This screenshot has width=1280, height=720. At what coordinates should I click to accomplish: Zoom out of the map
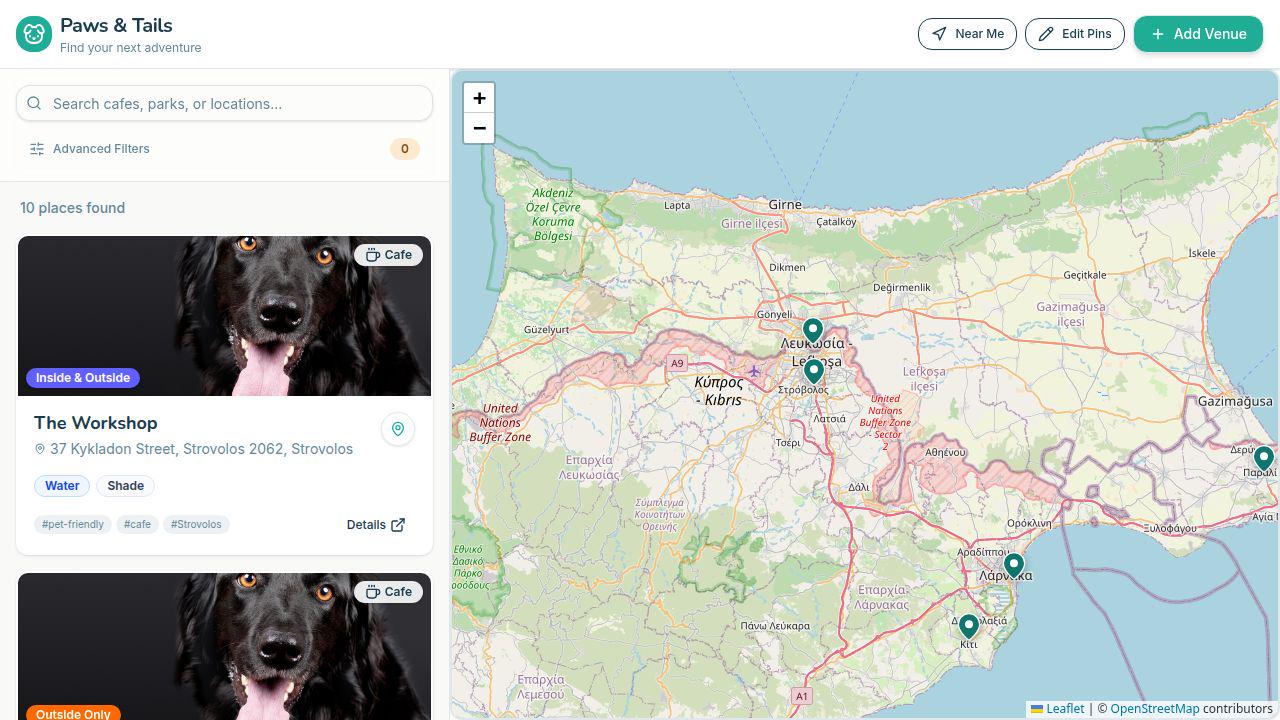pos(479,128)
